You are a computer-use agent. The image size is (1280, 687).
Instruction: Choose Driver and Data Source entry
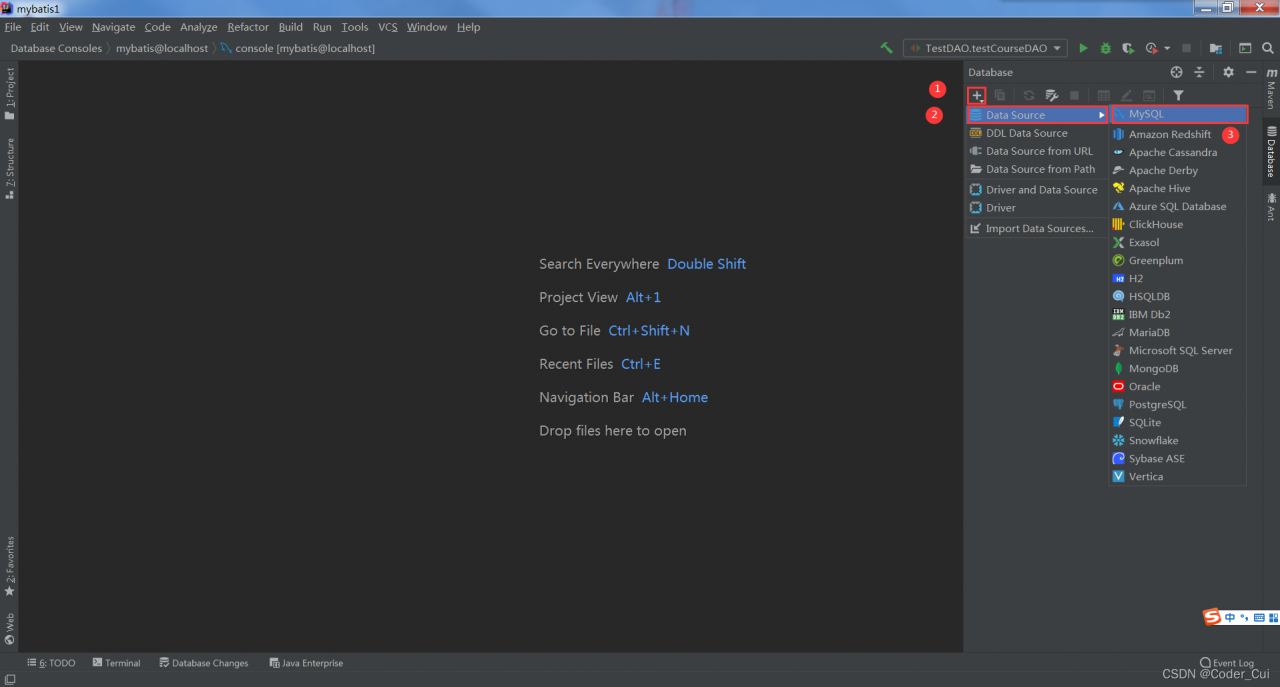pos(1037,190)
